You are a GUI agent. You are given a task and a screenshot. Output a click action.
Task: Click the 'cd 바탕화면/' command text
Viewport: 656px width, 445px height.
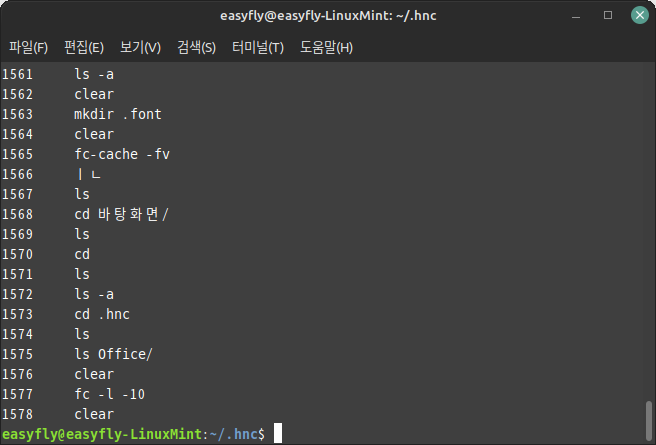tap(121, 215)
